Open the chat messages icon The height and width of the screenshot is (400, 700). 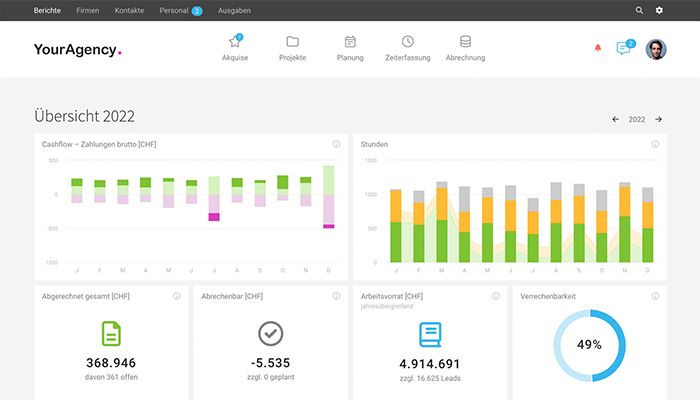(624, 47)
